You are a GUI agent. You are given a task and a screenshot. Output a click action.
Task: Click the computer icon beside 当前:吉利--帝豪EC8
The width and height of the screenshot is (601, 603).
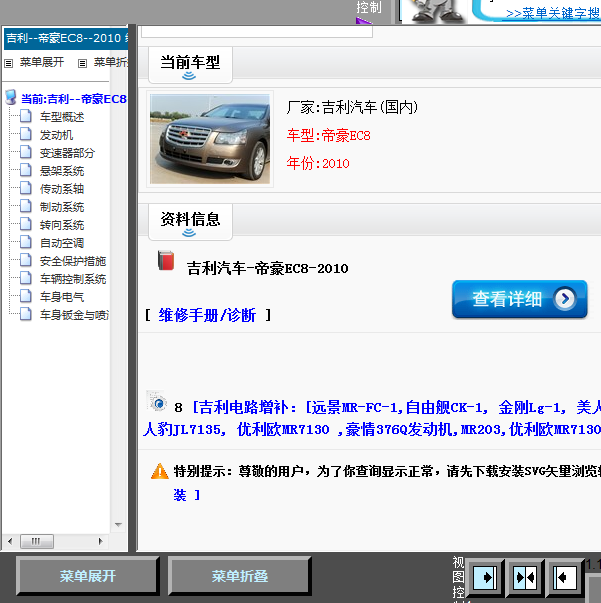[11, 98]
